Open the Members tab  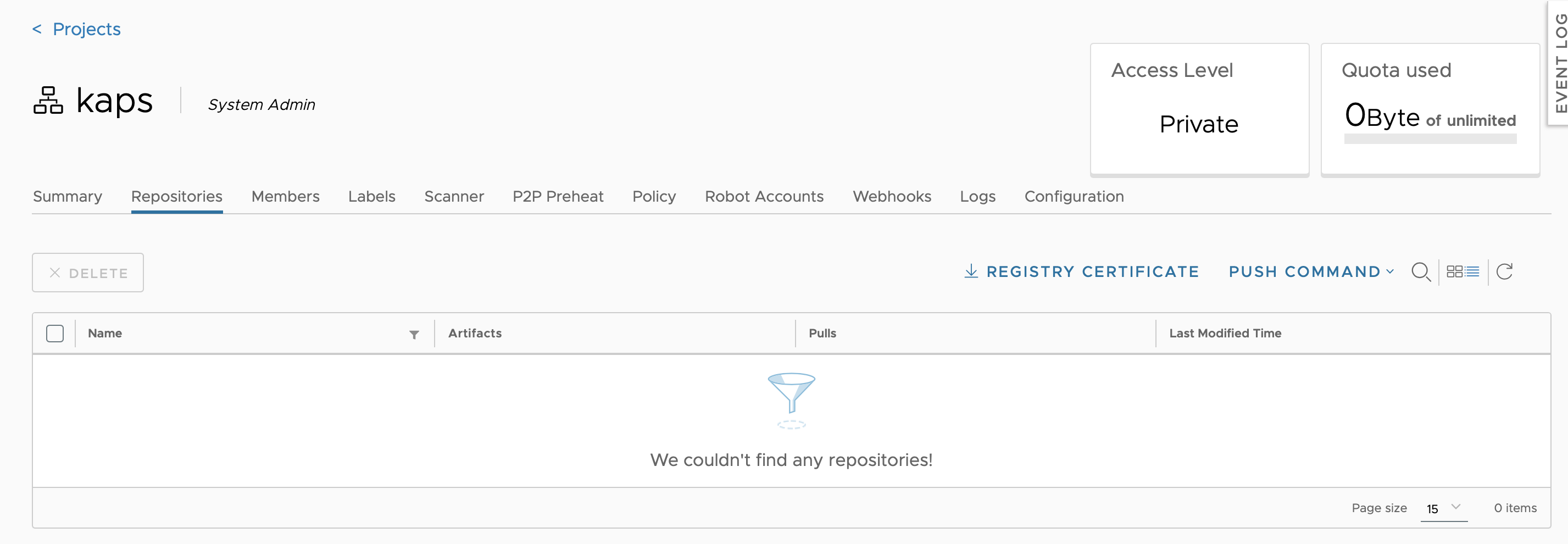tap(285, 197)
